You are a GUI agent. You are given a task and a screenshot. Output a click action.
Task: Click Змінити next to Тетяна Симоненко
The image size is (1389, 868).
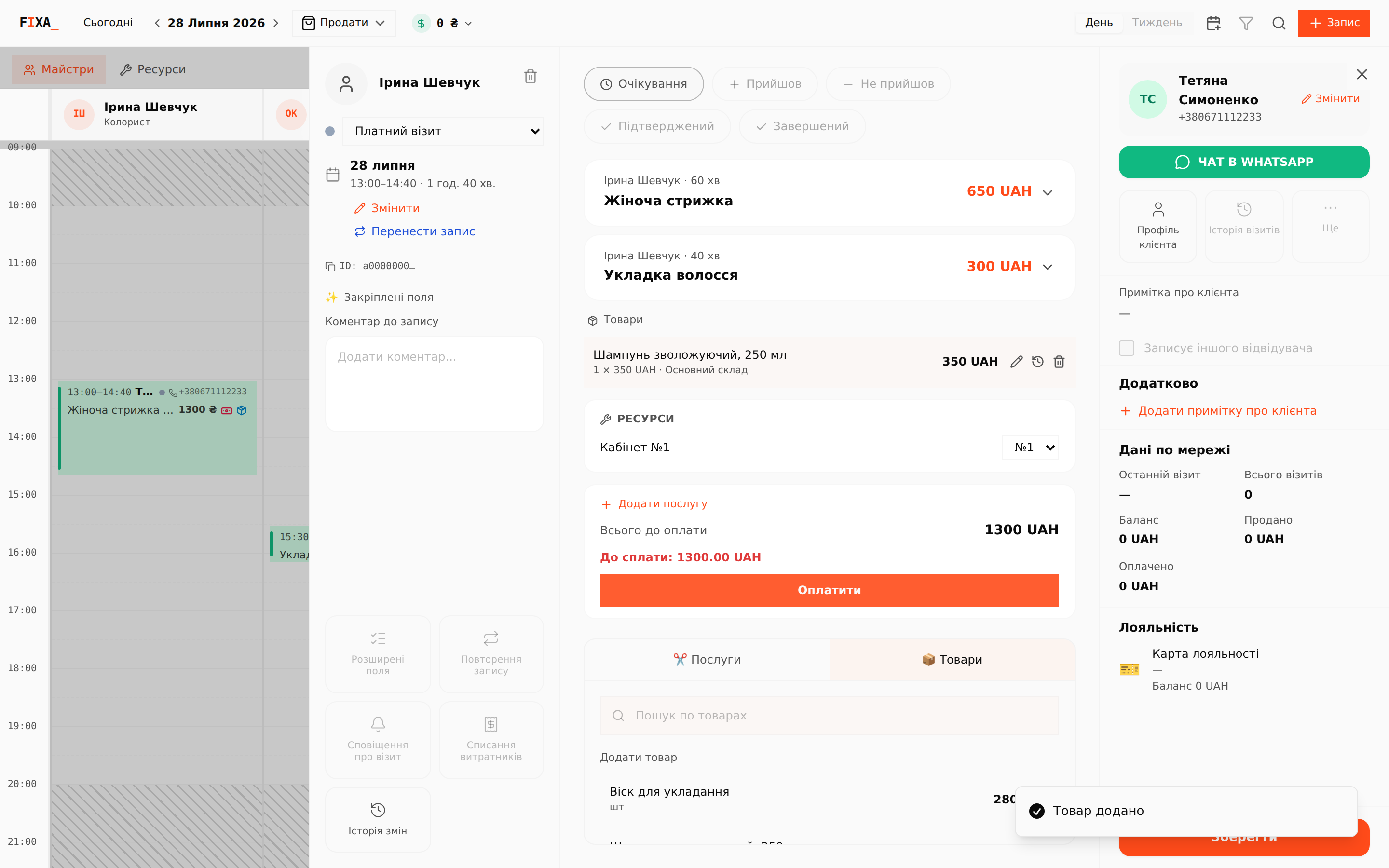1331,99
